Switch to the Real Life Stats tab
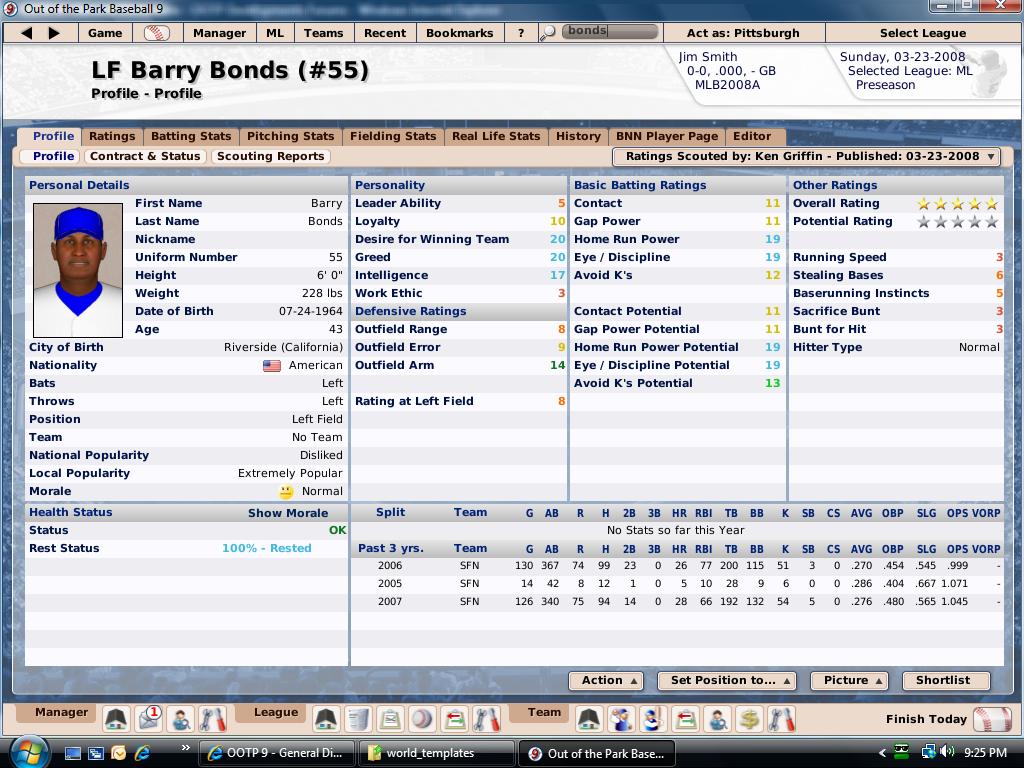 [496, 136]
